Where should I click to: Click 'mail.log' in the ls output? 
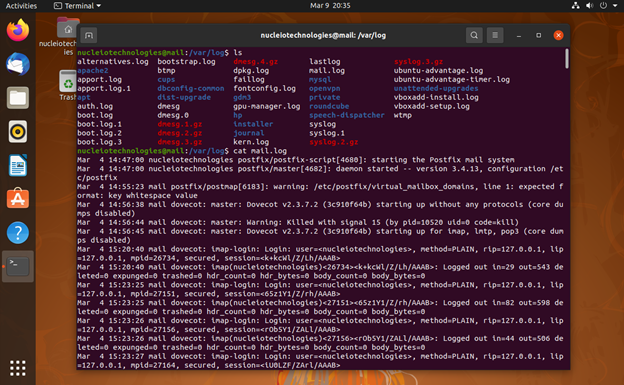pyautogui.click(x=327, y=70)
